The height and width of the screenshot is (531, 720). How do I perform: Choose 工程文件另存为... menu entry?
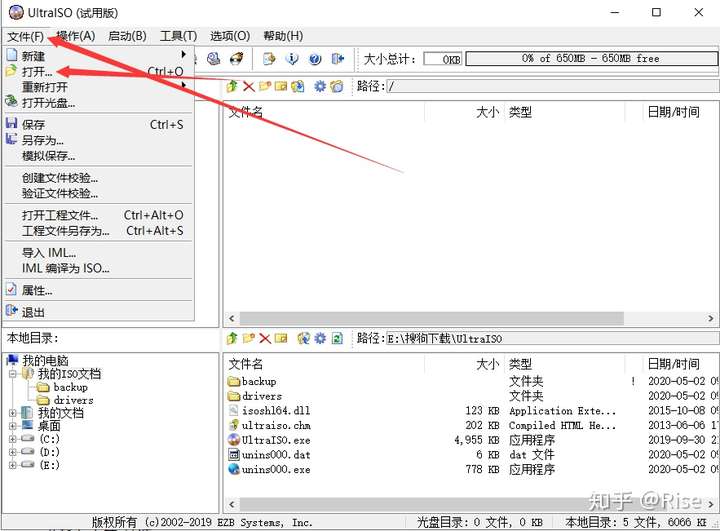pos(98,231)
